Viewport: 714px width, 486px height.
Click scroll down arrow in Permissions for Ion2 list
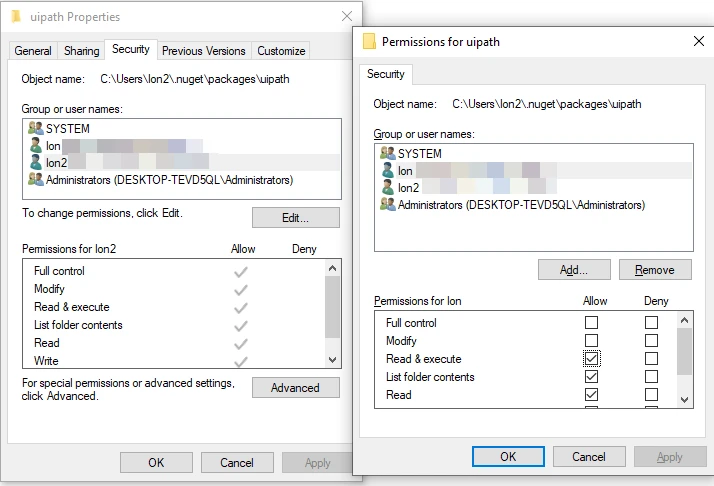coord(332,359)
